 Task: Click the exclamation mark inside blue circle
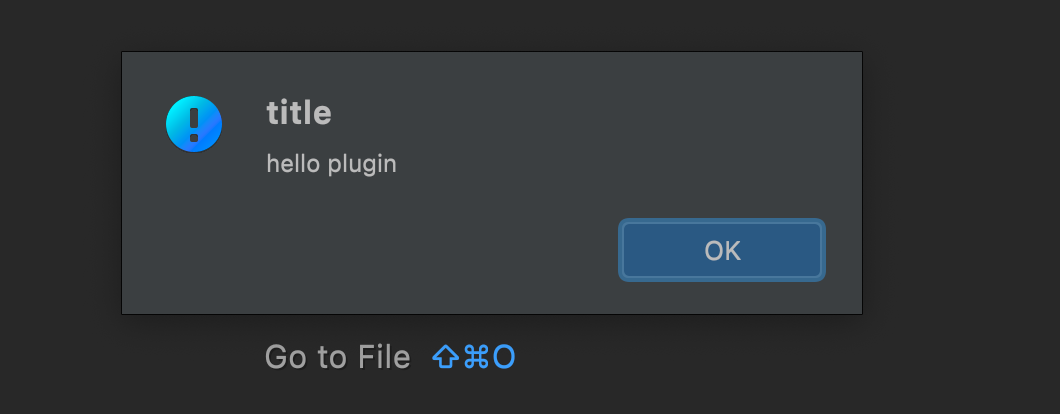(x=194, y=124)
